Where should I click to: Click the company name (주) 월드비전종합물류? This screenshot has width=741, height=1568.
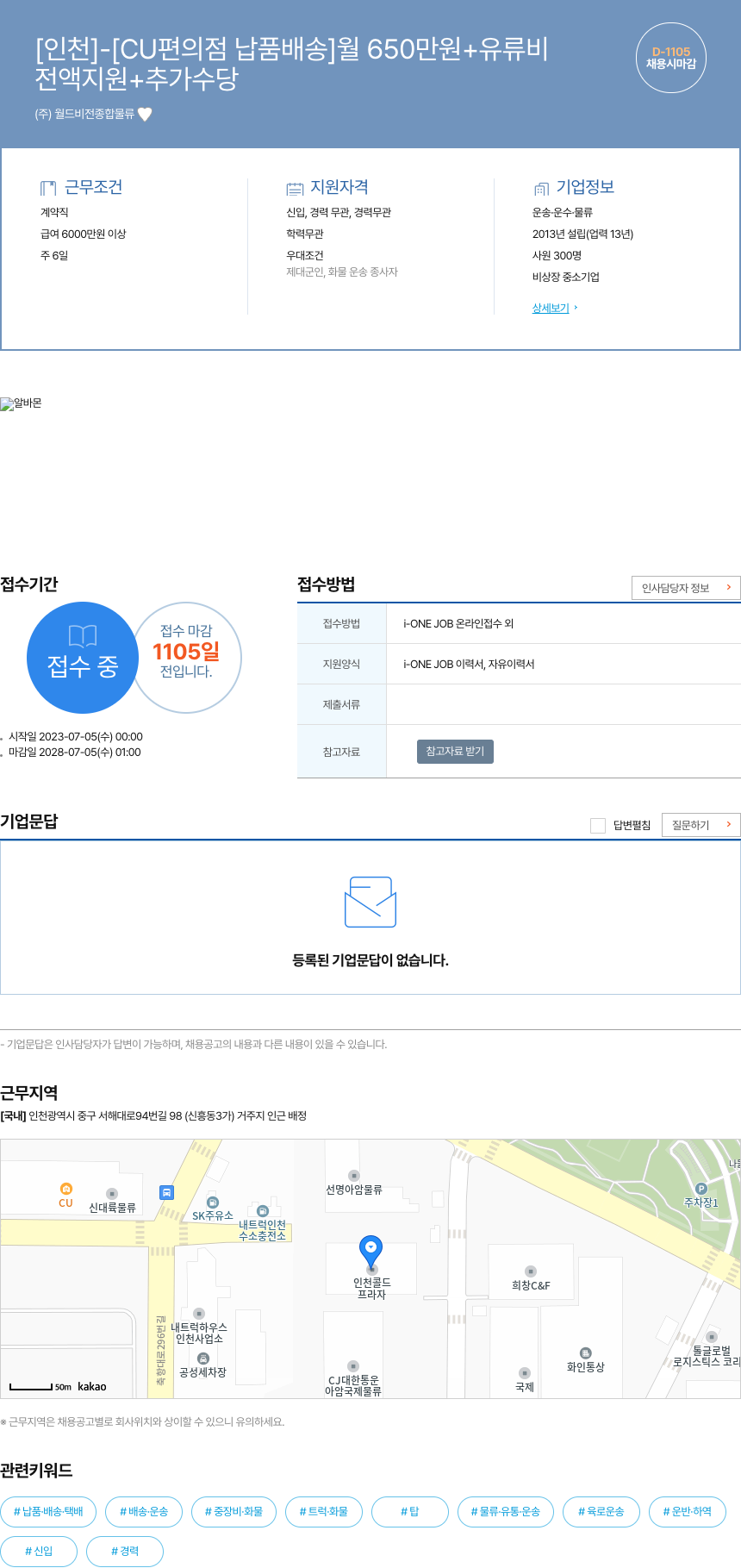84,114
